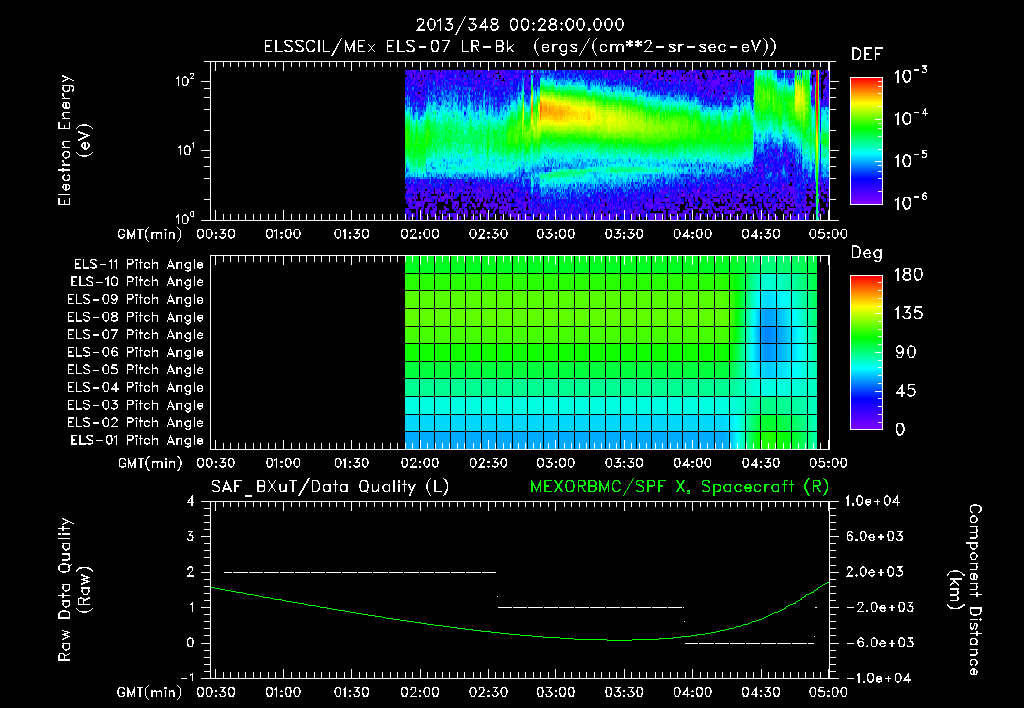Click the Raw Data Quality (Raw) axis label
The height and width of the screenshot is (708, 1024).
(74, 590)
